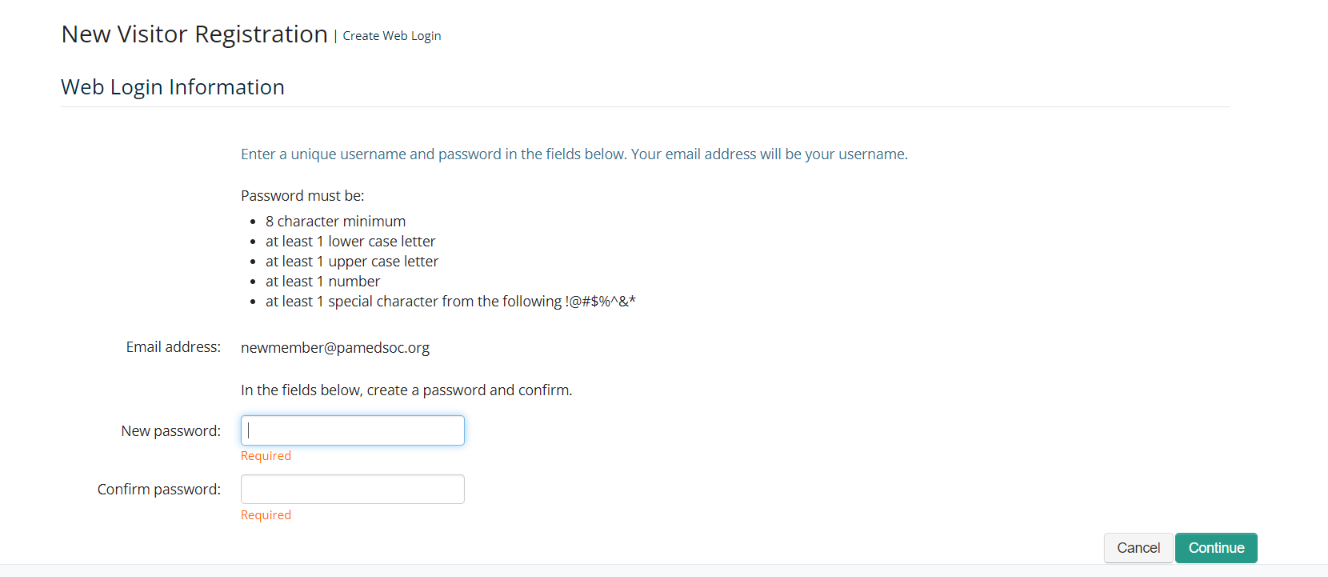Click the newmember@pamedsoc.org email address
This screenshot has width=1328, height=577.
point(335,348)
